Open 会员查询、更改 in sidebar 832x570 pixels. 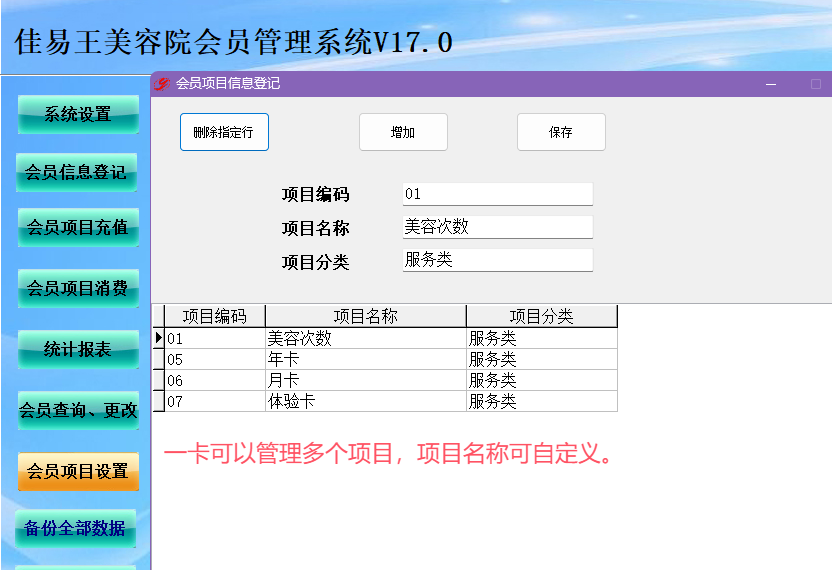78,410
